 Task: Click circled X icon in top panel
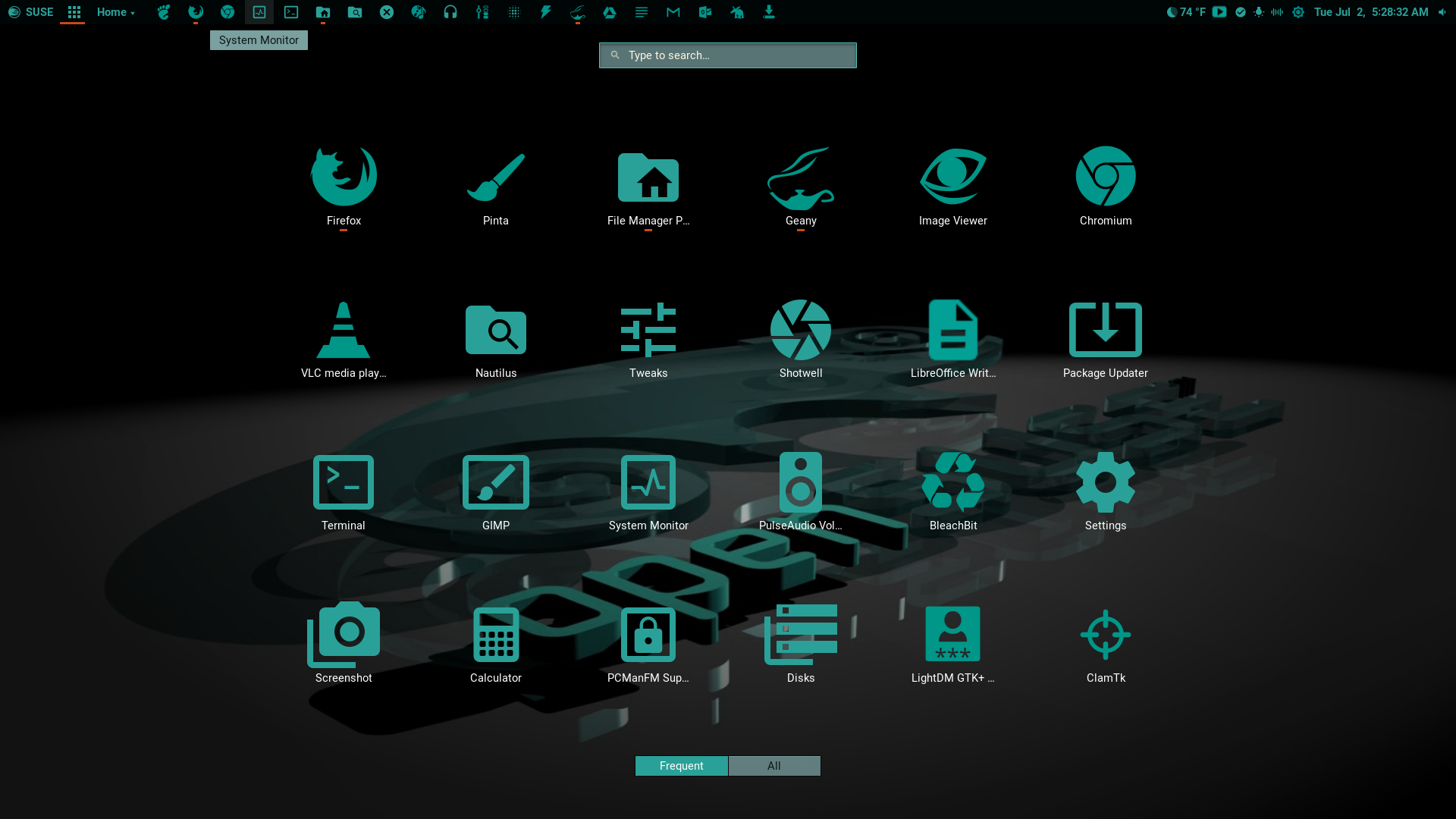387,12
